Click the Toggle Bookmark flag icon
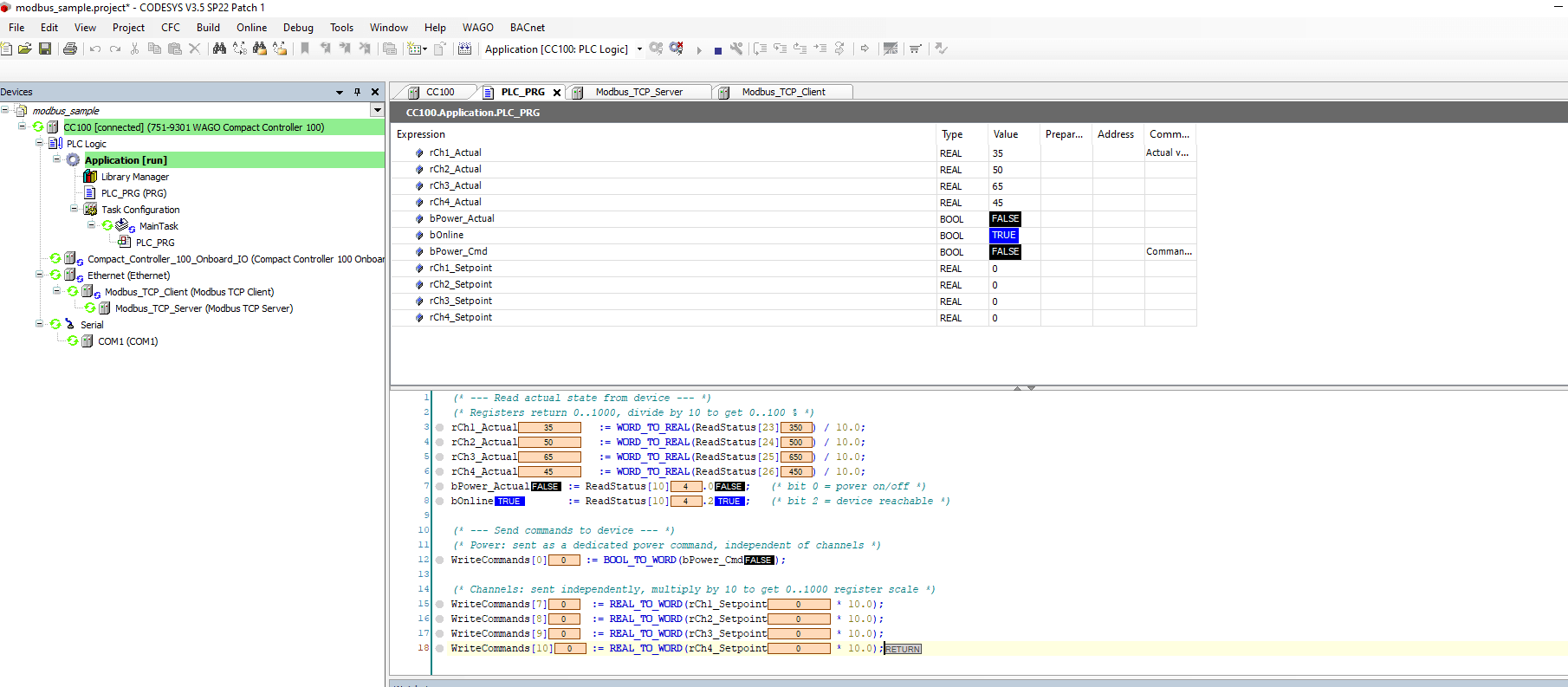This screenshot has width=1568, height=687. [305, 49]
